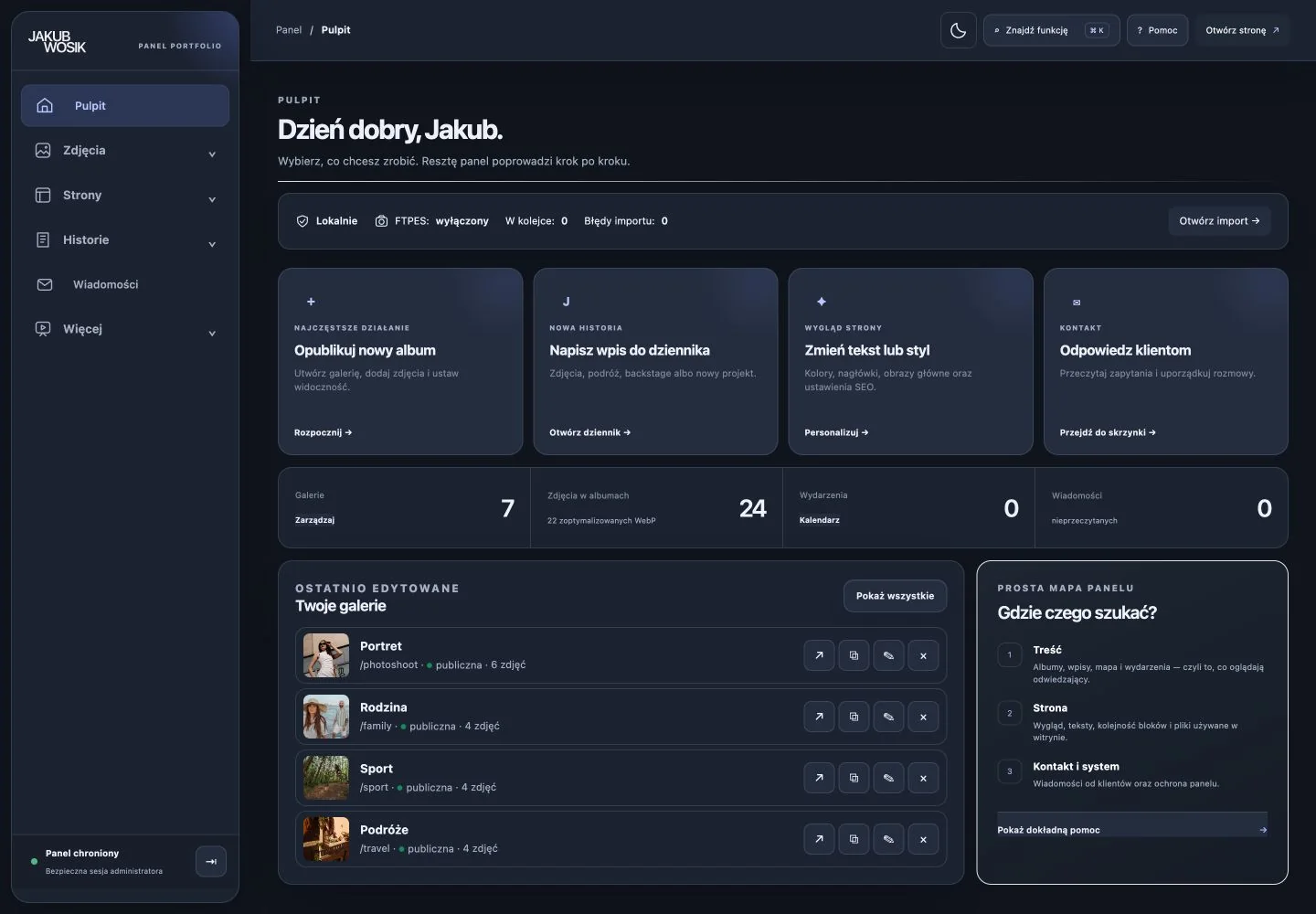Edit the Podróże gallery pencil icon
1316x914 pixels.
point(888,839)
